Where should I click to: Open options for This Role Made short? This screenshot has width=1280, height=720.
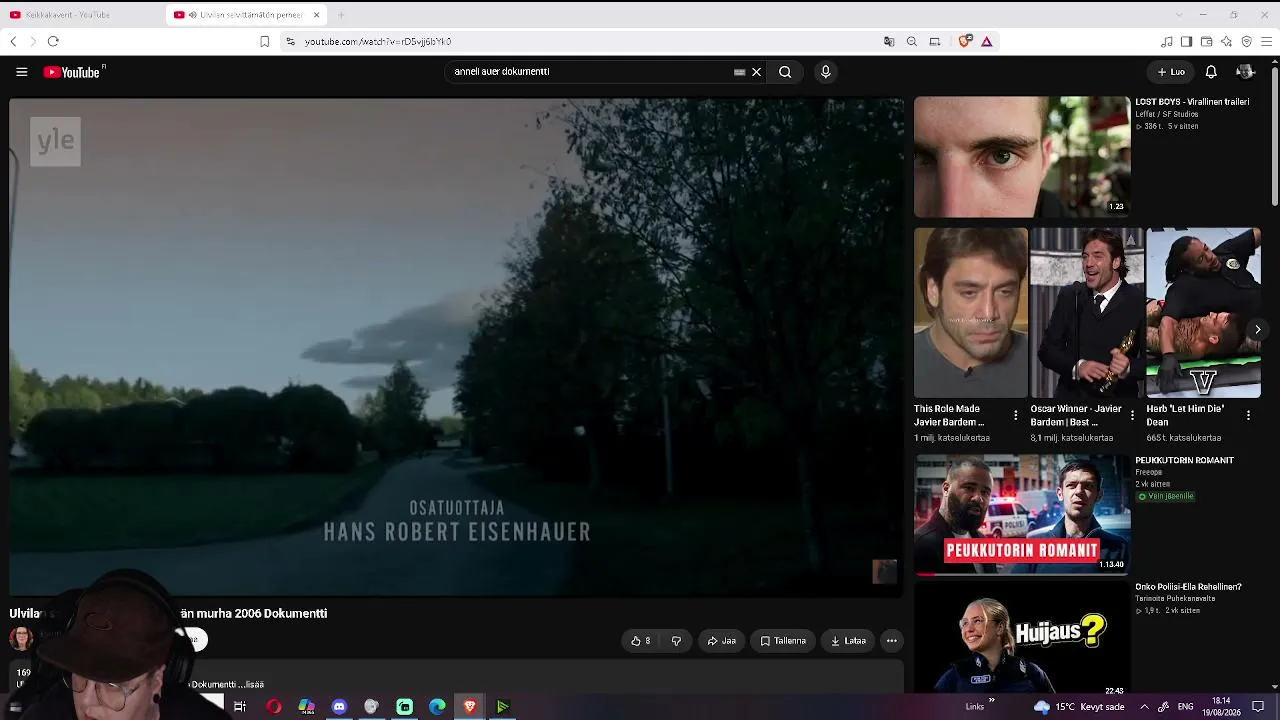(1016, 415)
